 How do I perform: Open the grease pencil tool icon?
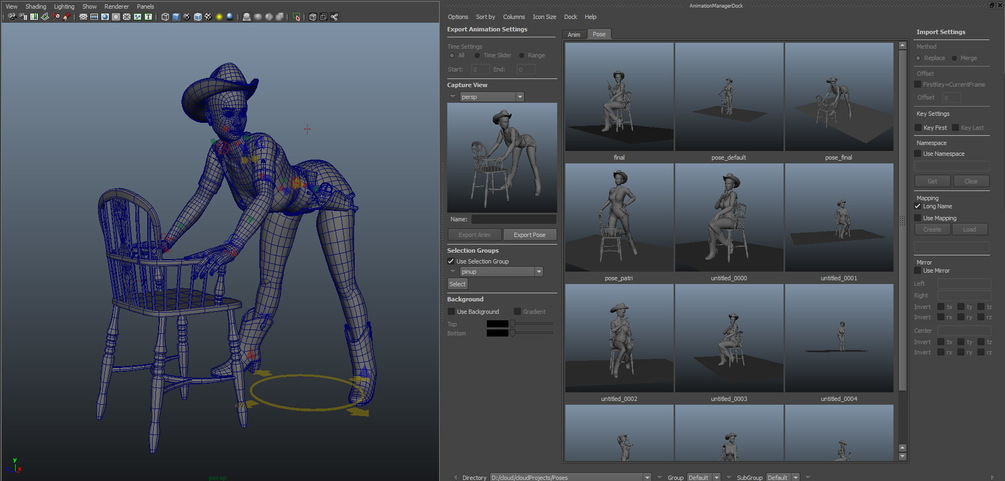tap(66, 17)
